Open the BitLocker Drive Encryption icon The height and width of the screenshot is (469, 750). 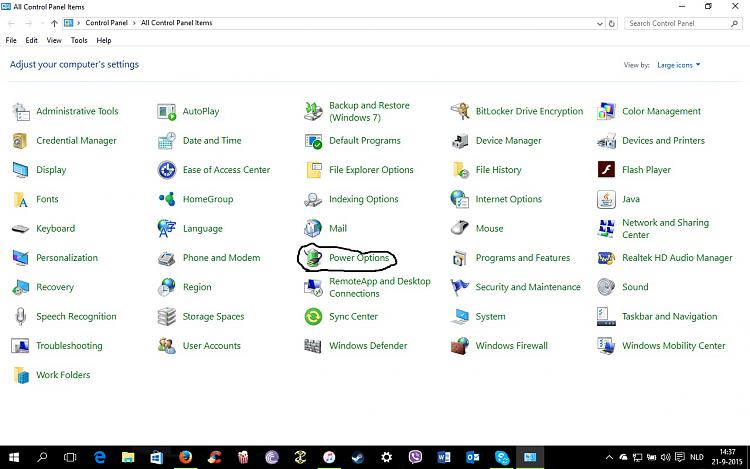click(460, 111)
